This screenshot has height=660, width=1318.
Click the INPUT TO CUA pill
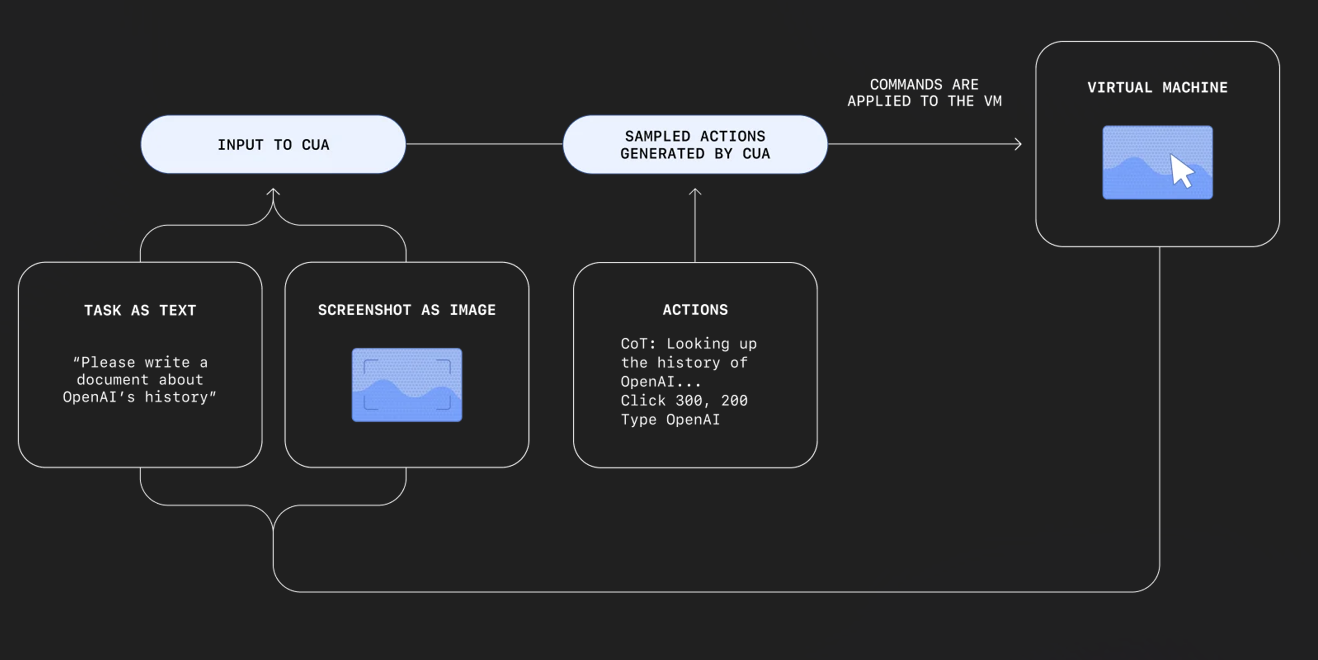coord(273,145)
